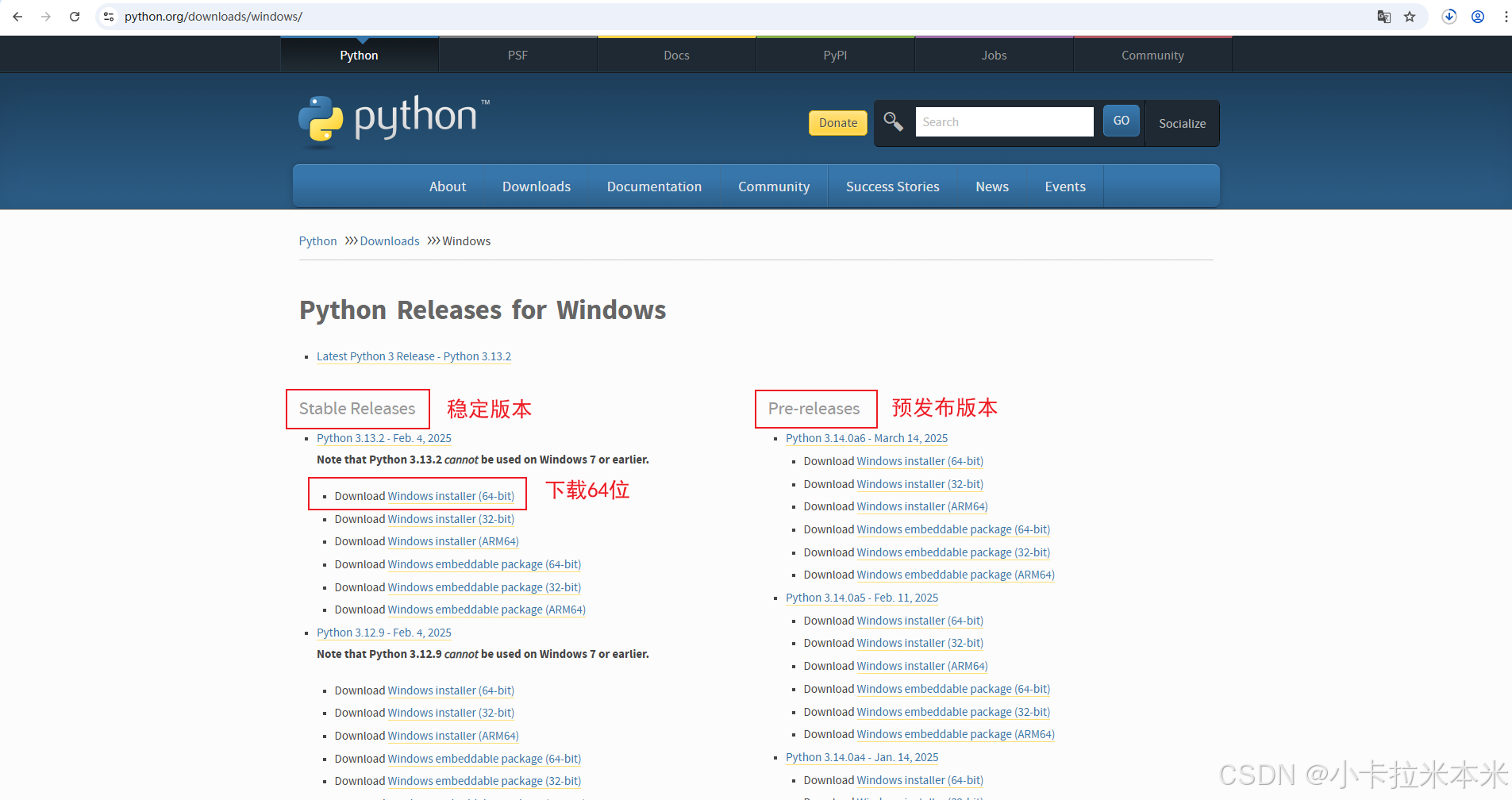
Task: Open the Success Stories menu
Action: (x=893, y=187)
